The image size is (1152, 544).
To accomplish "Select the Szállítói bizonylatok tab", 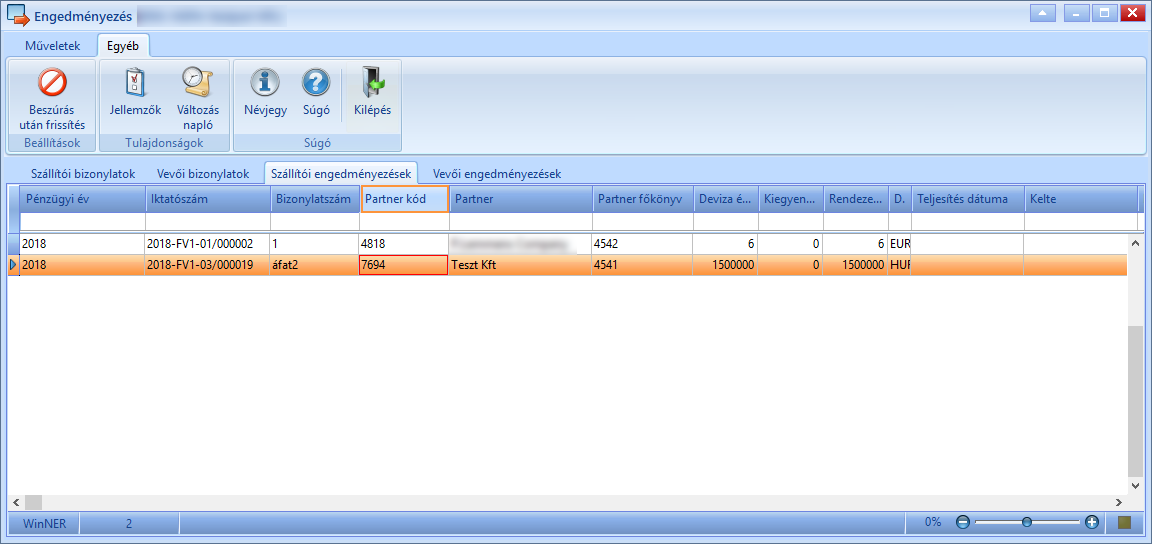I will [83, 174].
